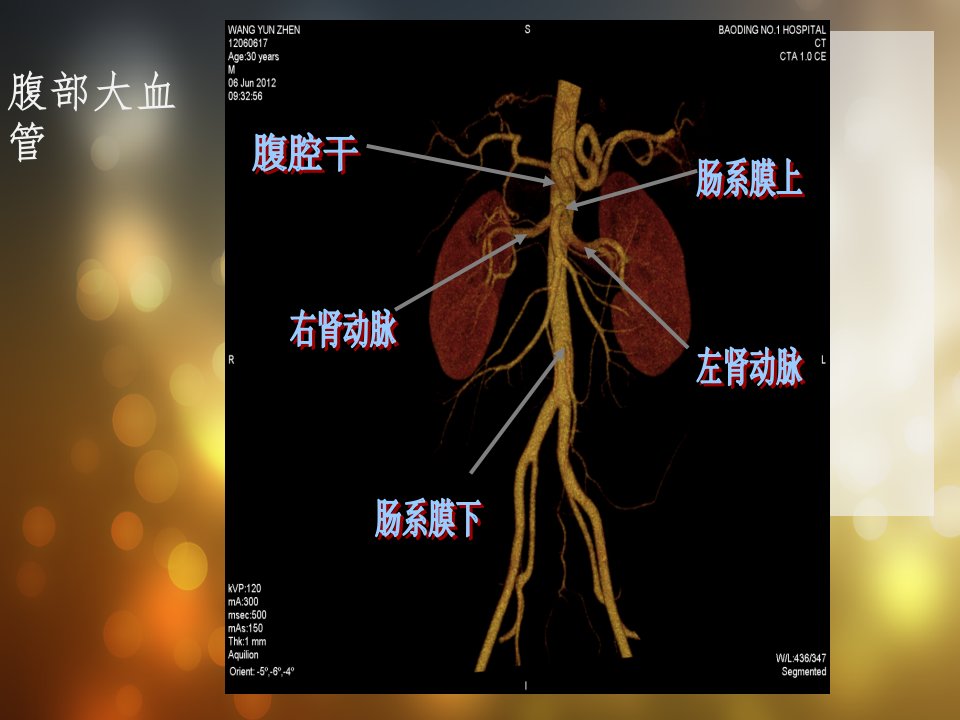The image size is (960, 720).
Task: Click the mA:300 value
Action: tap(243, 602)
